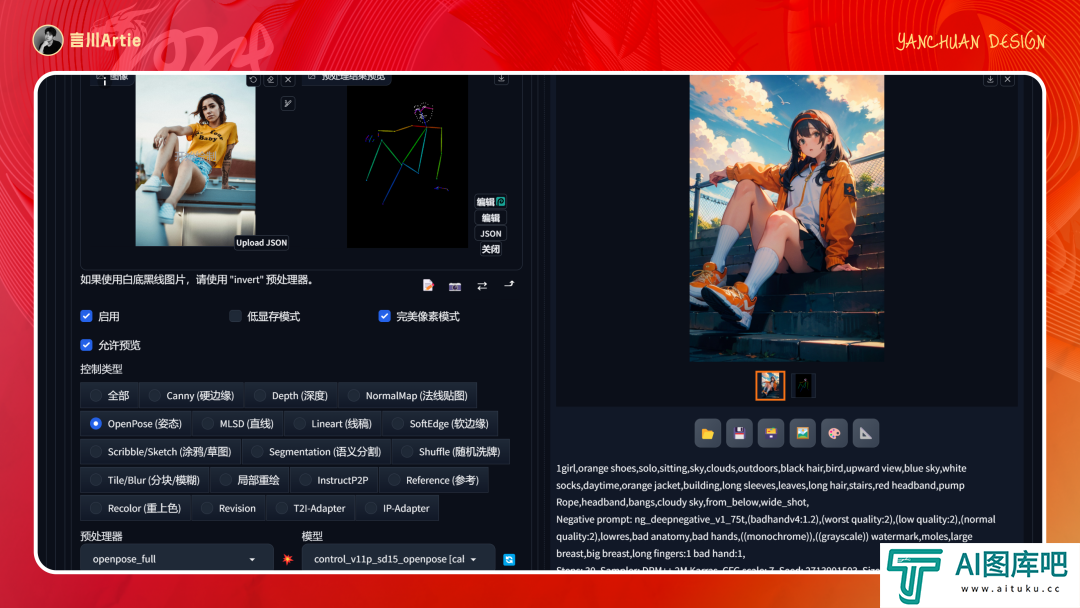
Task: Select InstructP2P control type
Action: (x=334, y=480)
